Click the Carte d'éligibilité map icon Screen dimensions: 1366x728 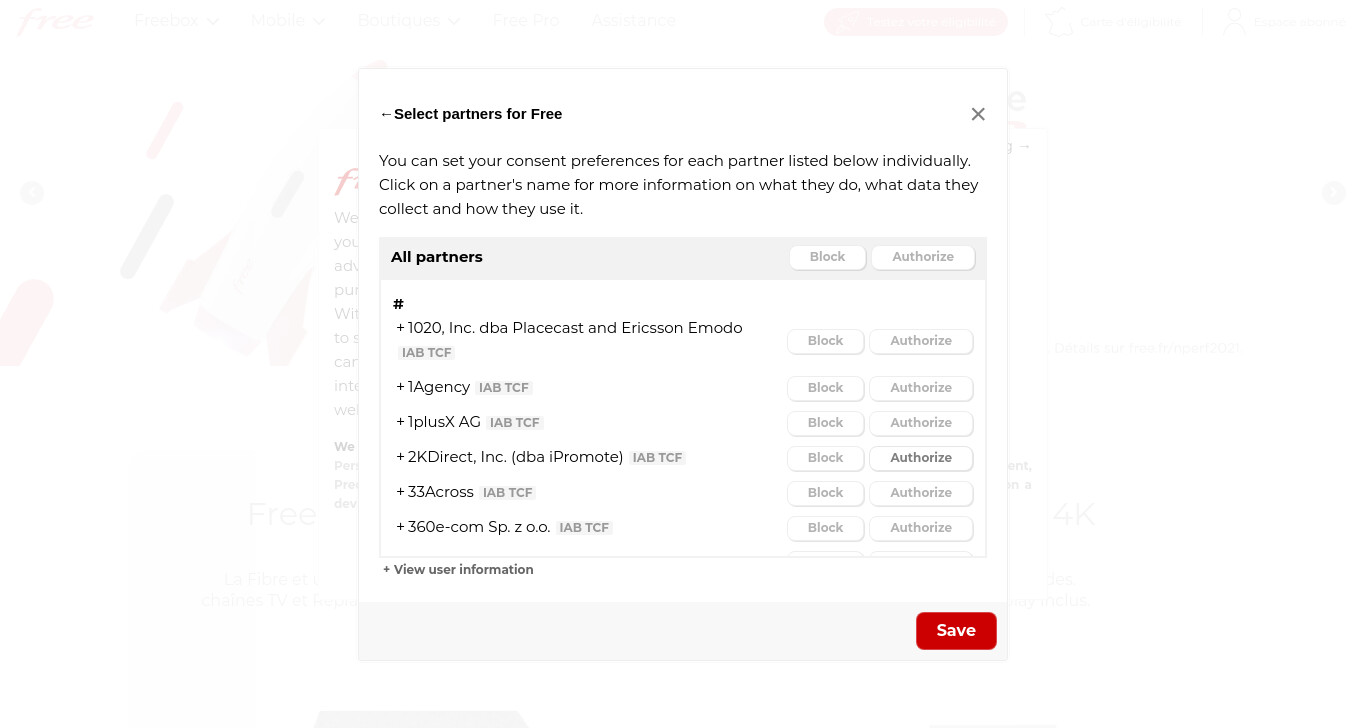pos(1059,21)
